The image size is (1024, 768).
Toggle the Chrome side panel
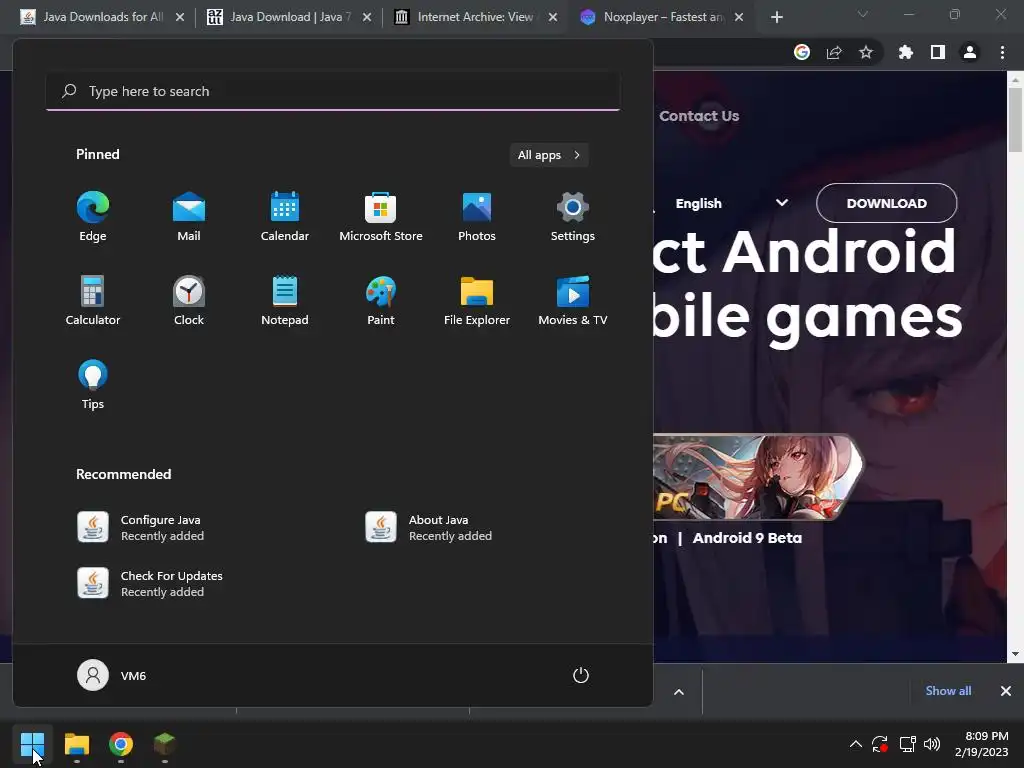point(938,52)
